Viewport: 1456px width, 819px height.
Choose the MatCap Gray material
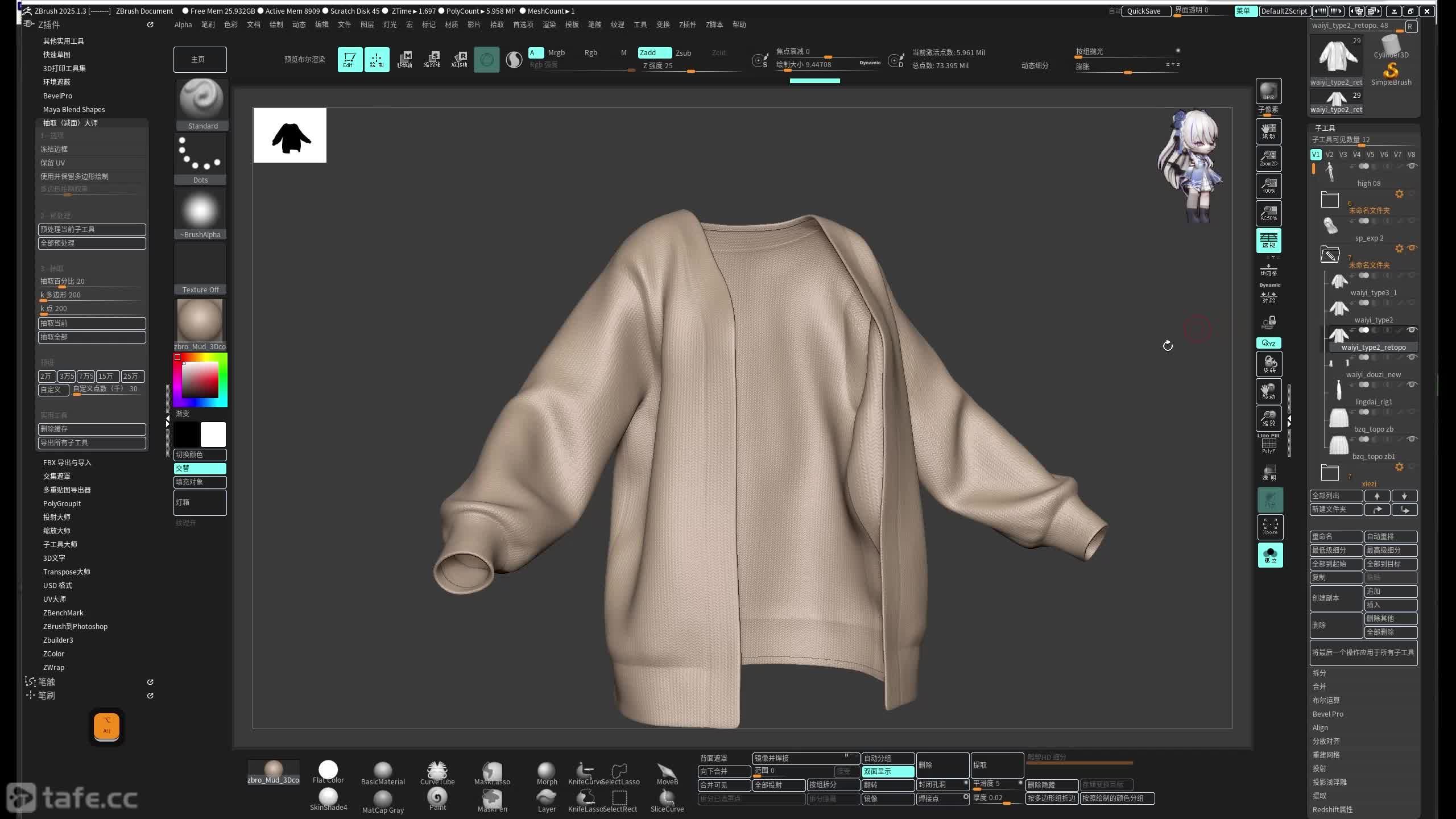pyautogui.click(x=383, y=801)
